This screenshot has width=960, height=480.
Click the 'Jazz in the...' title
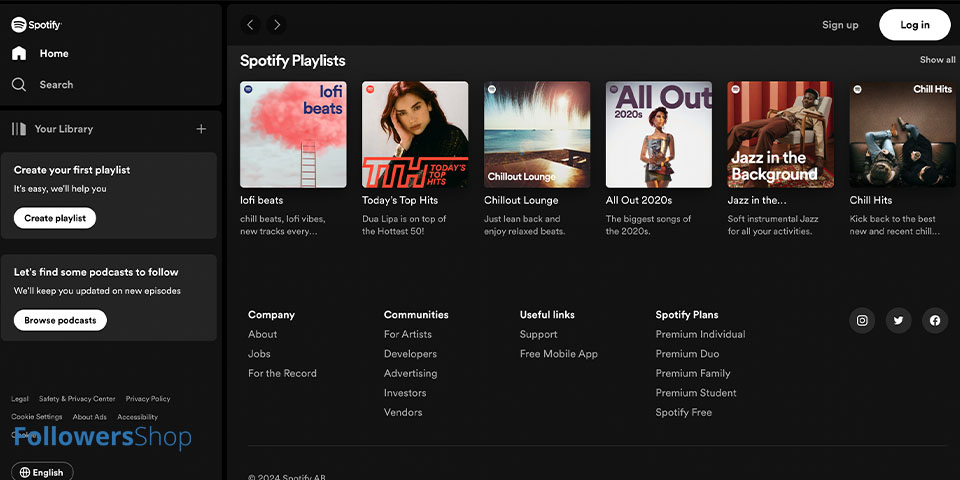(757, 200)
